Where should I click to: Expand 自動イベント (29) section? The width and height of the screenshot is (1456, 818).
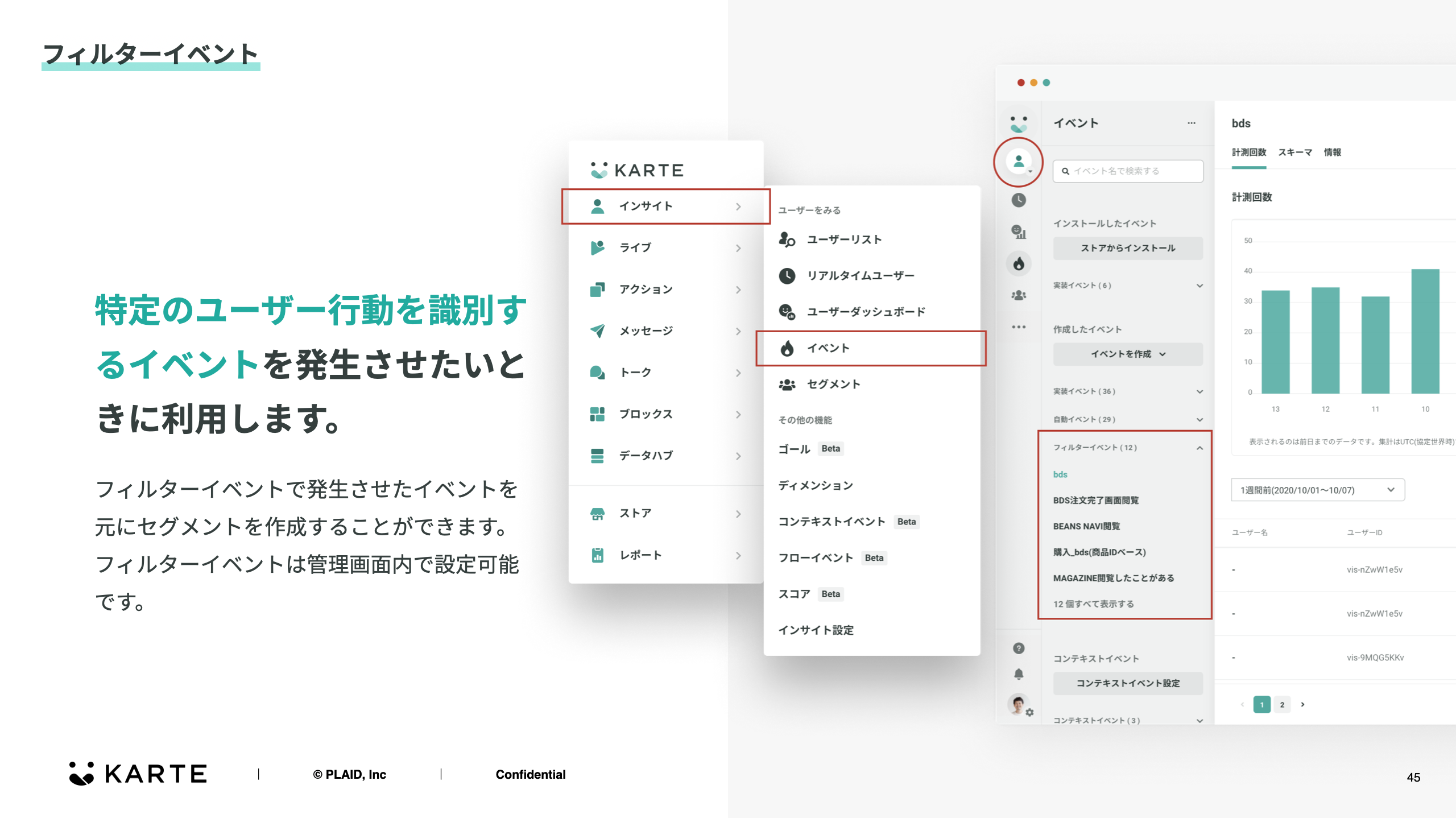pos(1128,420)
